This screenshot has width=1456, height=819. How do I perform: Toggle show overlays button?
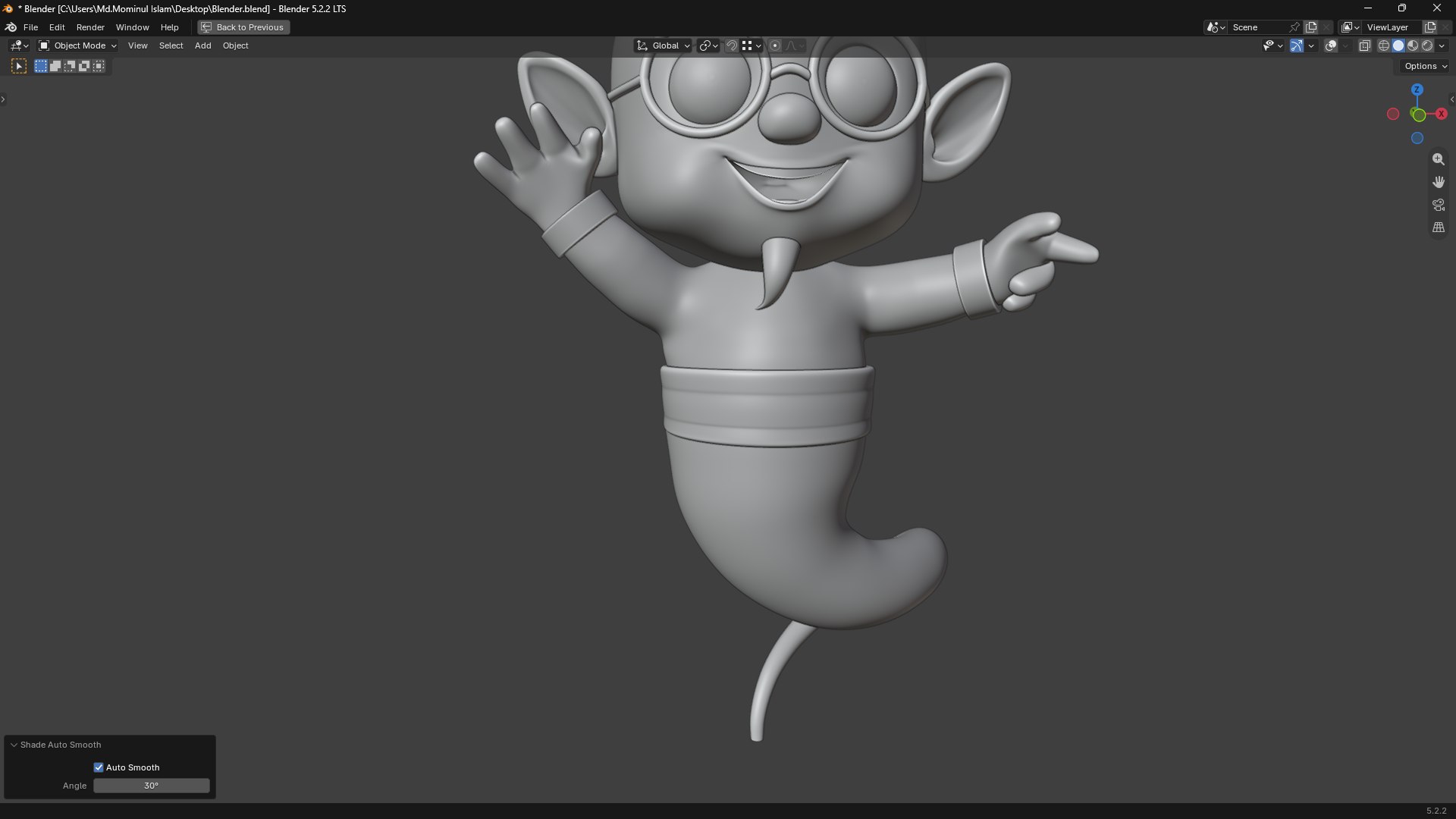pos(1331,45)
